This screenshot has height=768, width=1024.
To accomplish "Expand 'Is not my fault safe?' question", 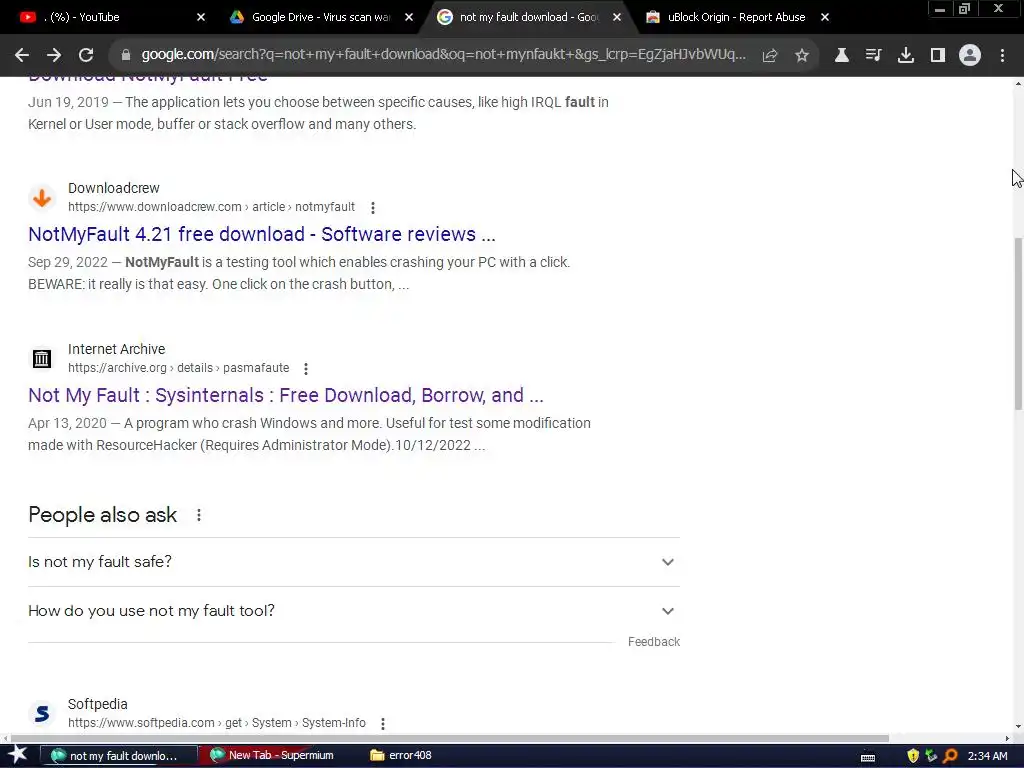I will click(x=354, y=562).
